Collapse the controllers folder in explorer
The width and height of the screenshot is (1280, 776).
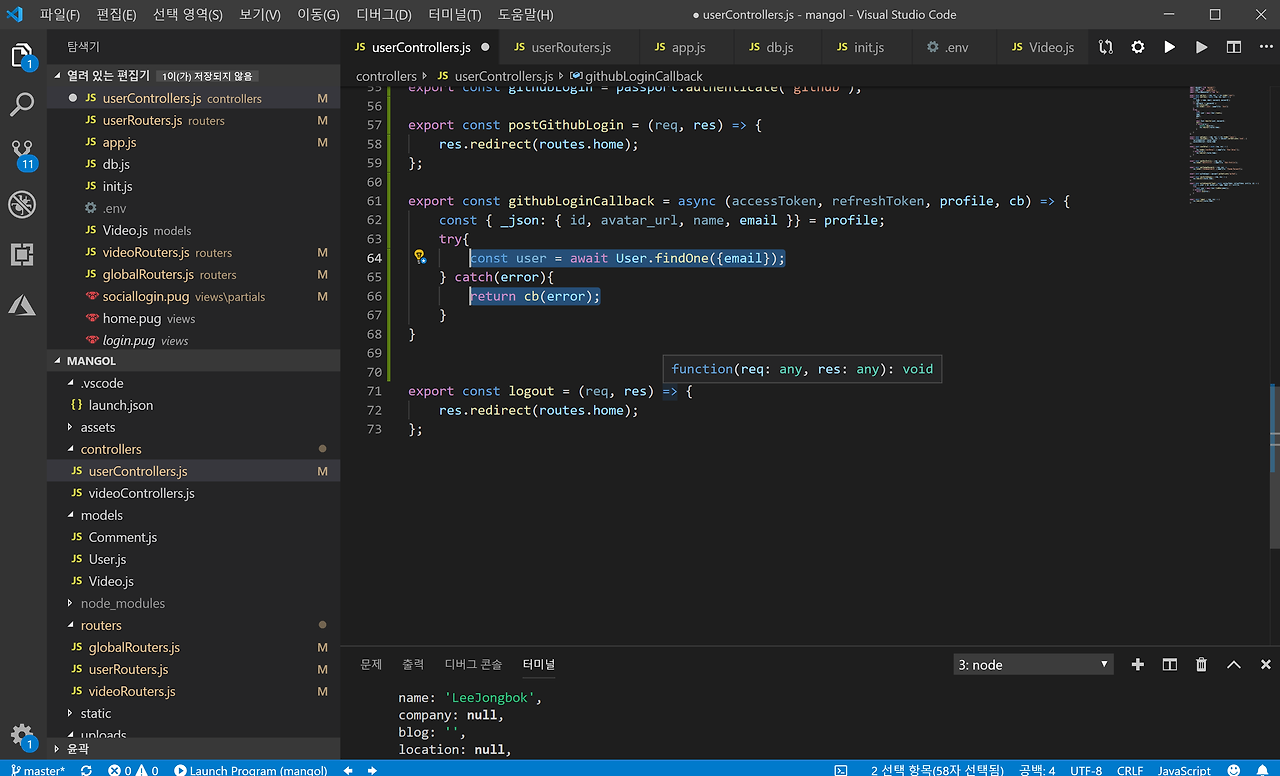click(x=111, y=449)
